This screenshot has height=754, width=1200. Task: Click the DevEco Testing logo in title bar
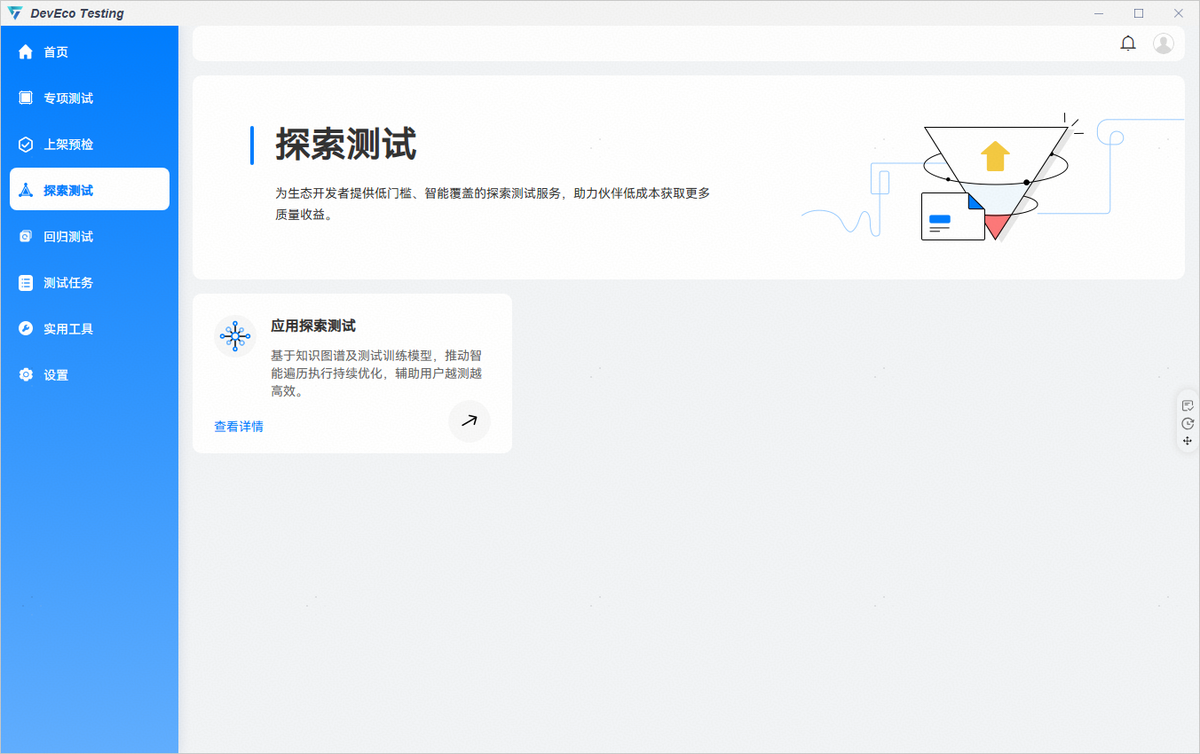tap(15, 13)
